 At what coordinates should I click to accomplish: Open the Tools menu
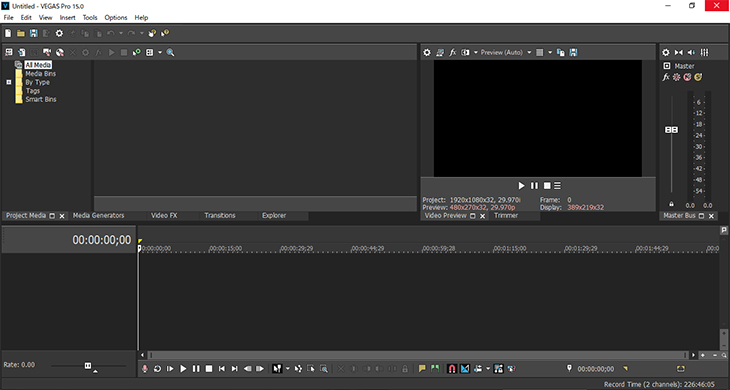point(90,18)
